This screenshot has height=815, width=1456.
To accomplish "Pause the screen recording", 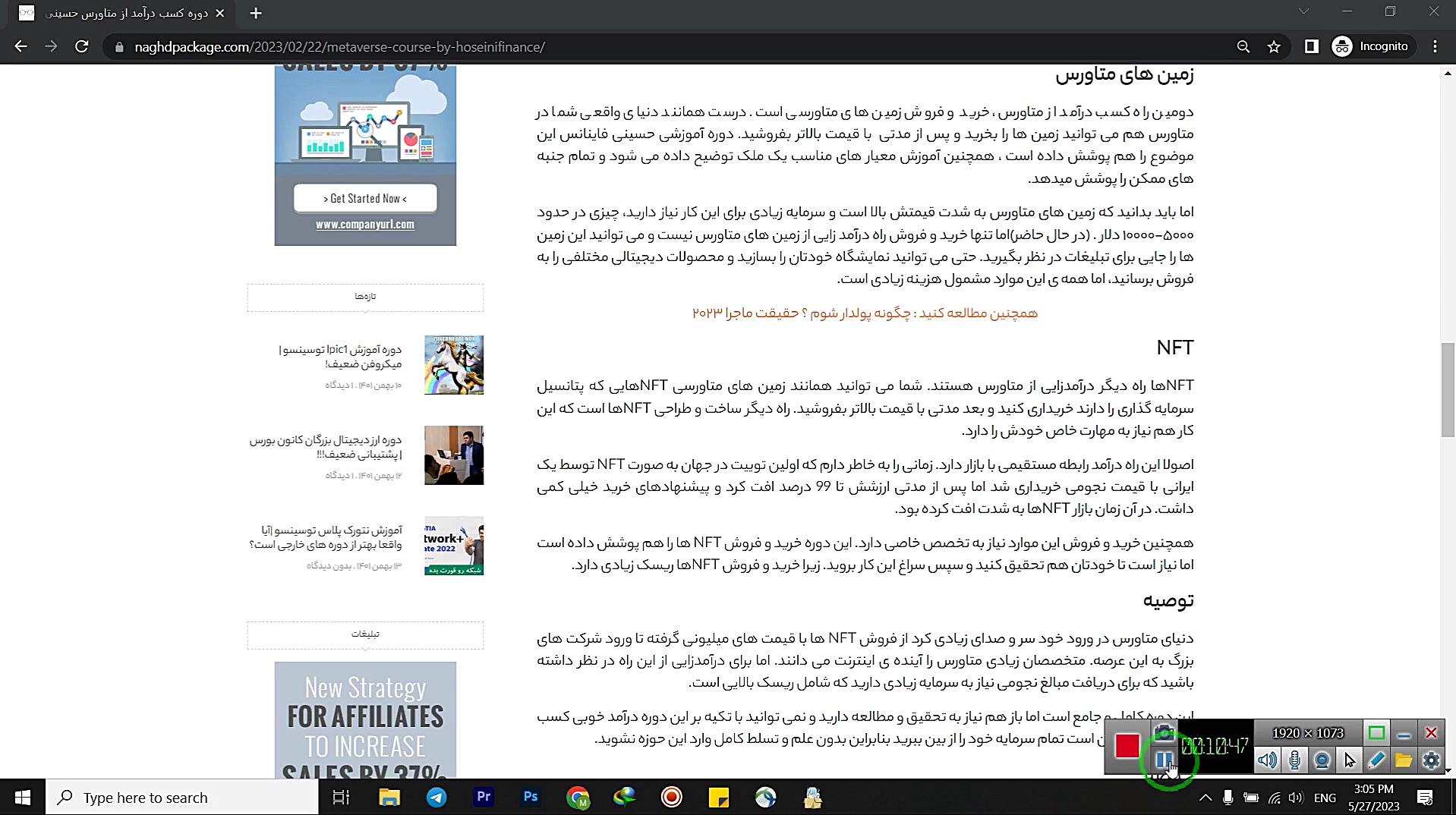I will (1164, 759).
